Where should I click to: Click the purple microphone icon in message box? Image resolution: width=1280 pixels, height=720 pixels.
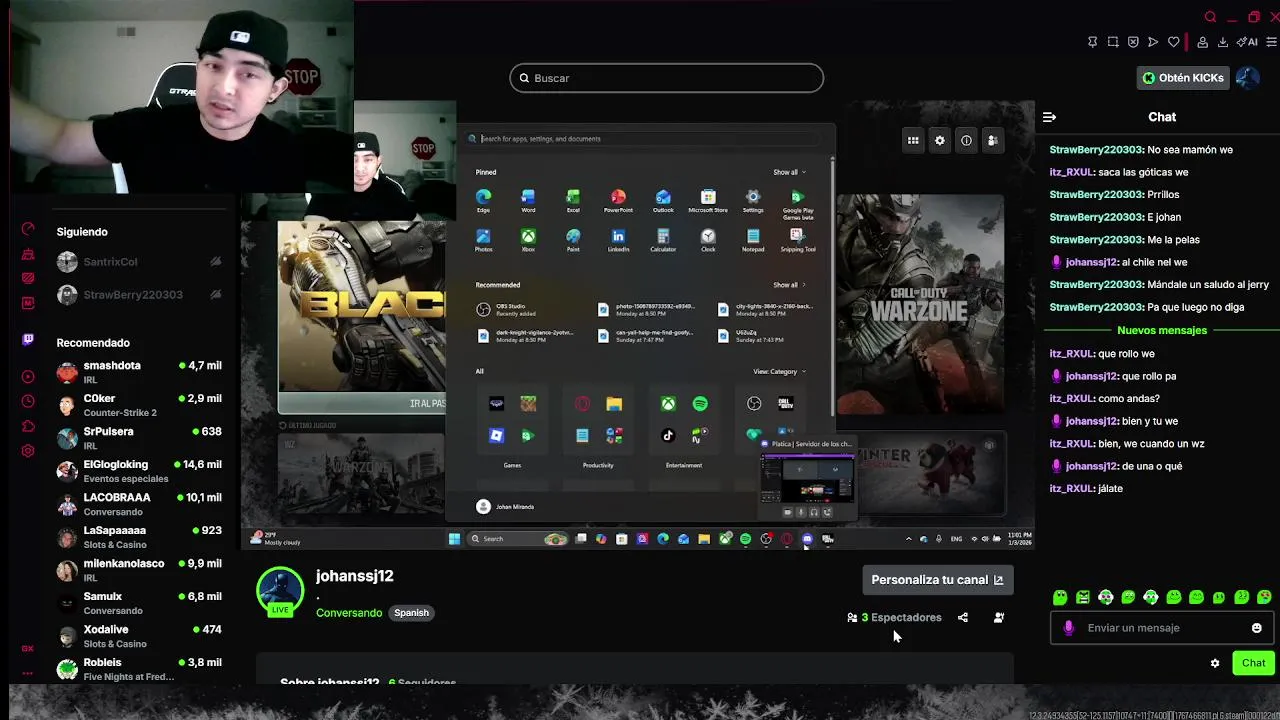click(x=1069, y=628)
